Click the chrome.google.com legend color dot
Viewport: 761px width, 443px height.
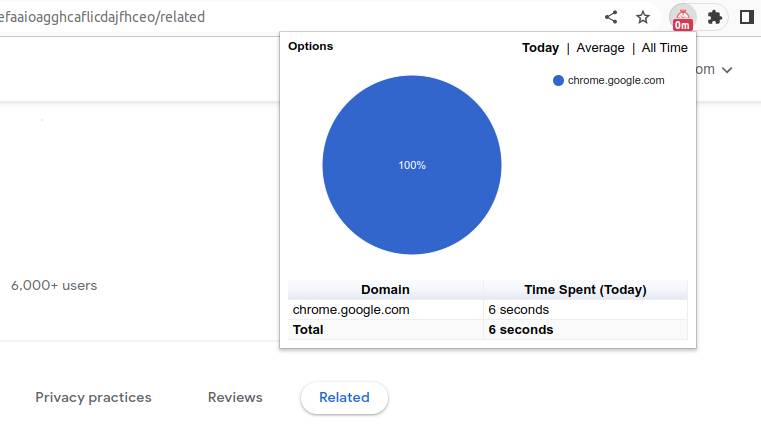[558, 81]
